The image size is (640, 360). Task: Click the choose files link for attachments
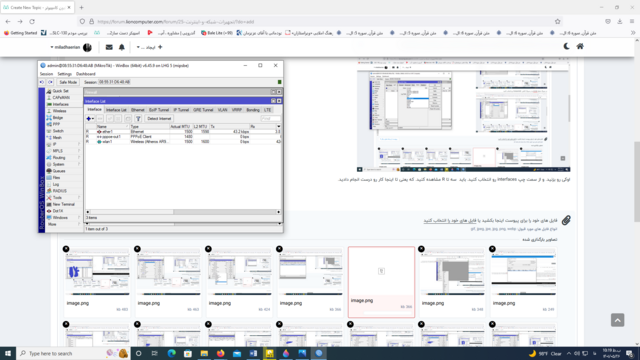tap(450, 221)
